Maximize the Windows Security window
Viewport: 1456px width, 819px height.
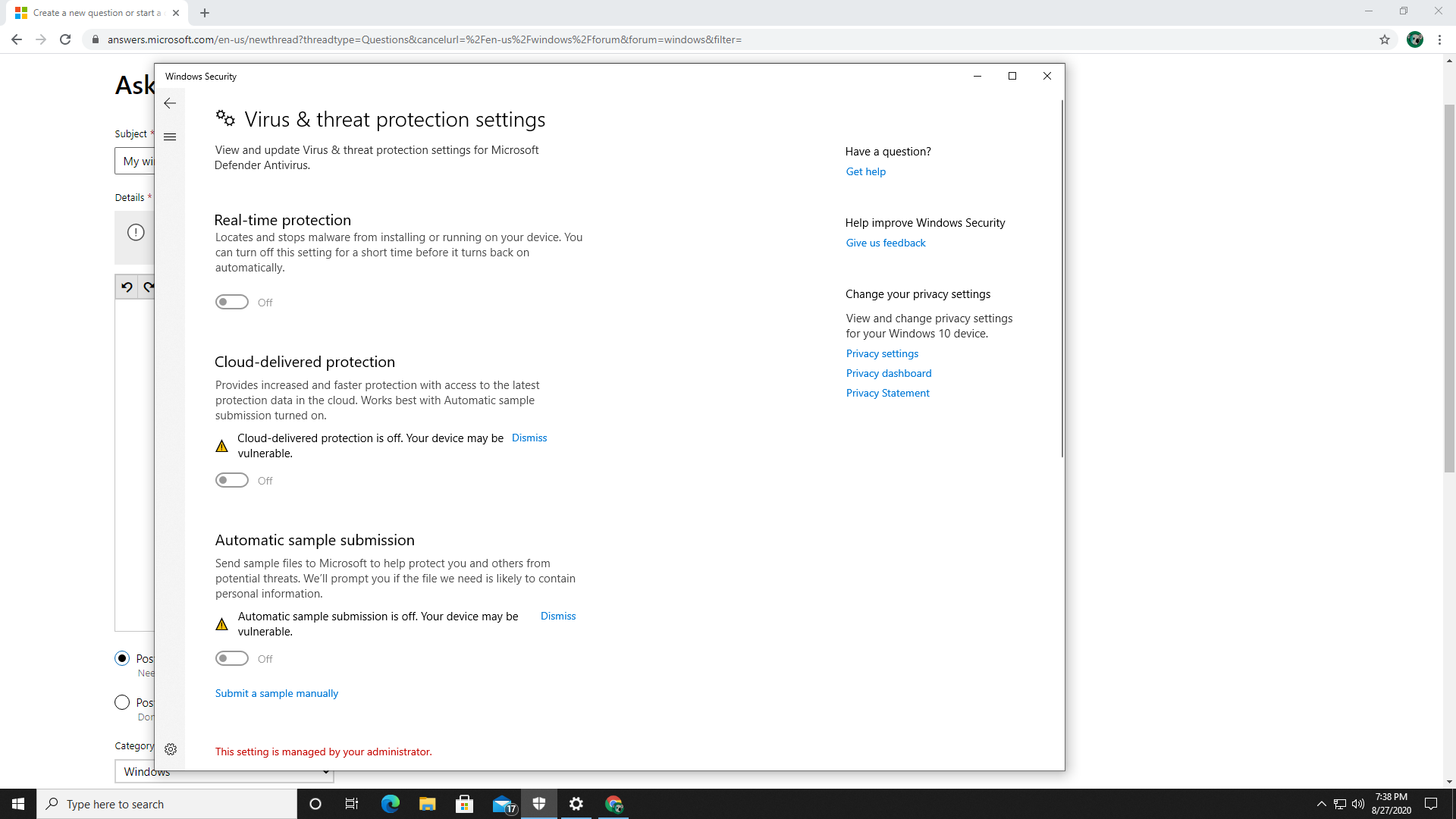point(1012,76)
